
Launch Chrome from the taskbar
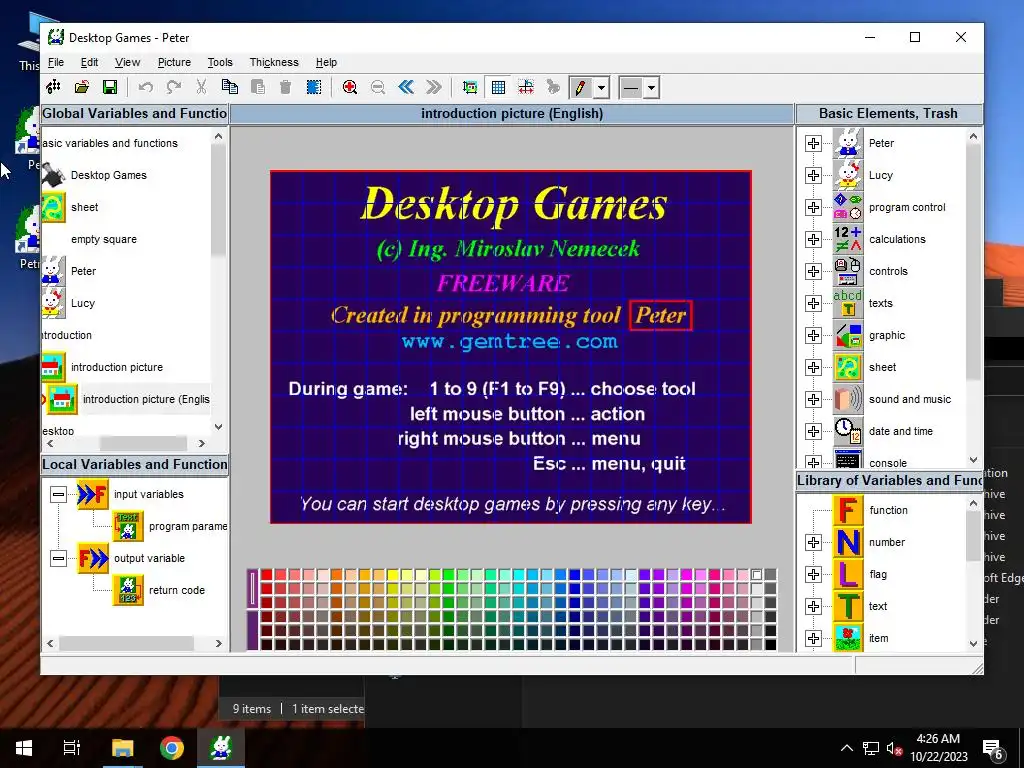[x=172, y=748]
